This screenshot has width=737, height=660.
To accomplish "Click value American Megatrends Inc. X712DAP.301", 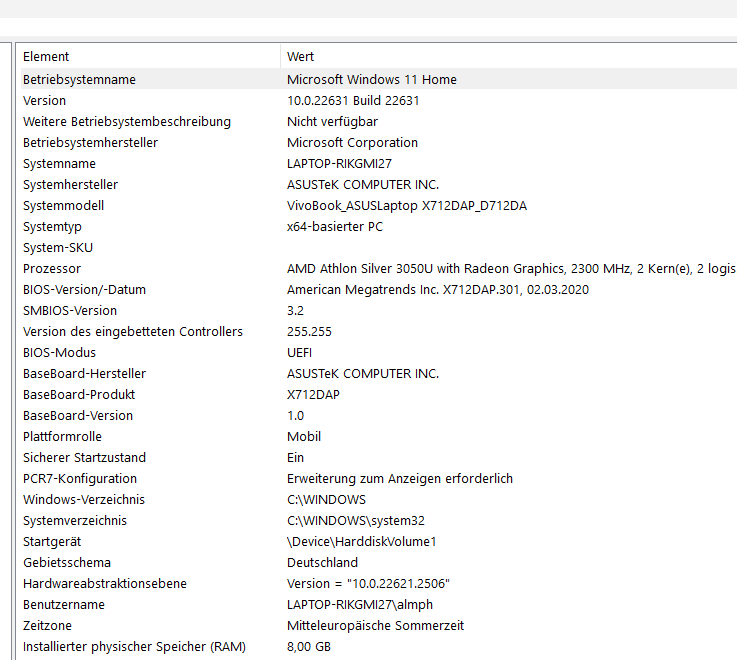I will 438,290.
